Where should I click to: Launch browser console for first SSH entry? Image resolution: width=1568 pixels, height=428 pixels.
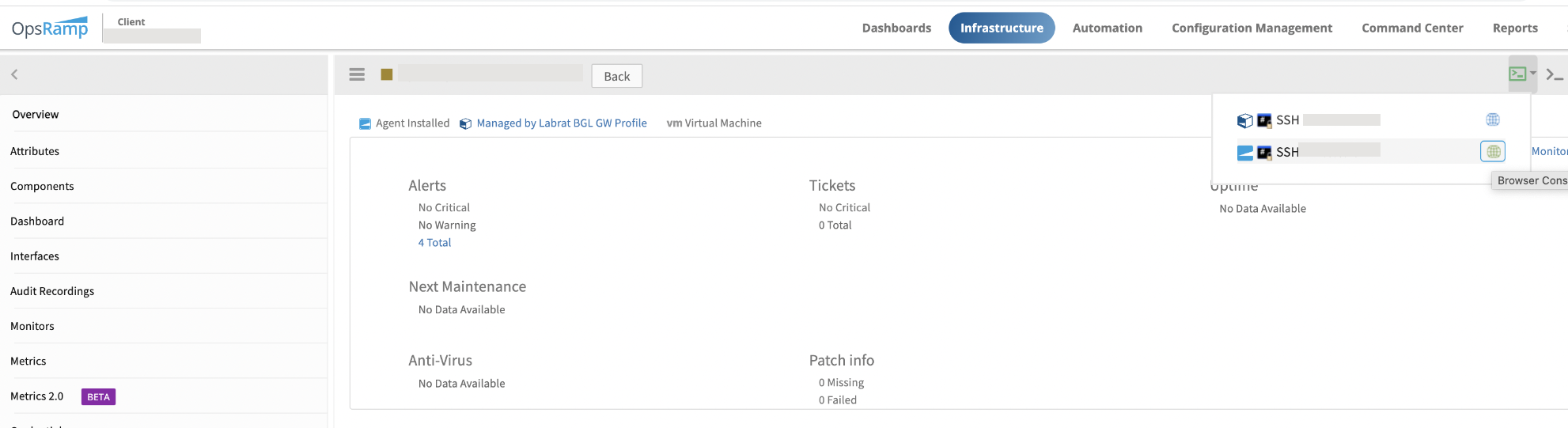[x=1493, y=119]
